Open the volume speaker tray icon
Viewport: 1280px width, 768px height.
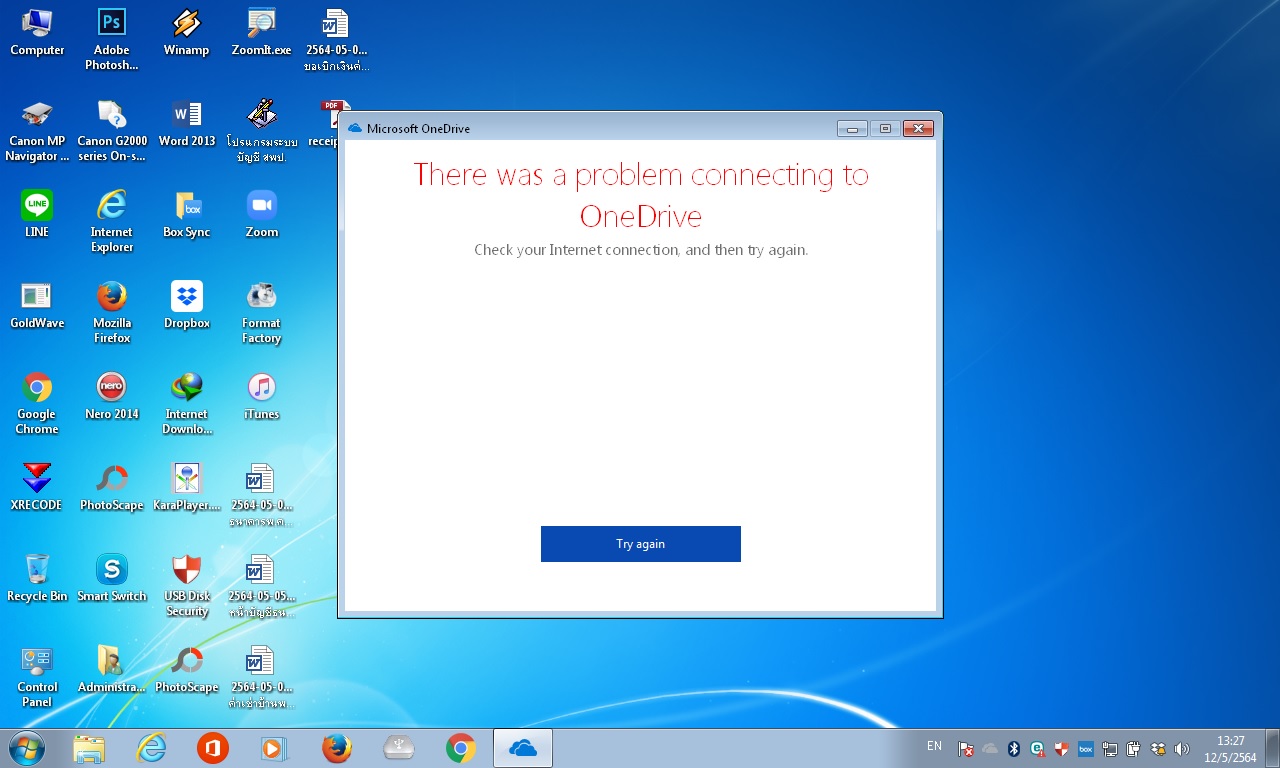pos(1182,749)
